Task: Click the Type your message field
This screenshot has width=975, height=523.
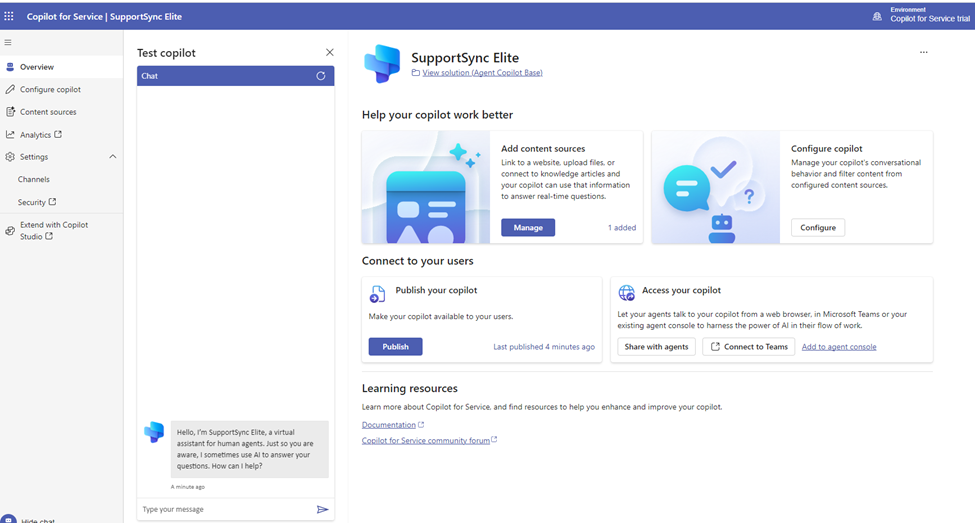Action: click(225, 509)
